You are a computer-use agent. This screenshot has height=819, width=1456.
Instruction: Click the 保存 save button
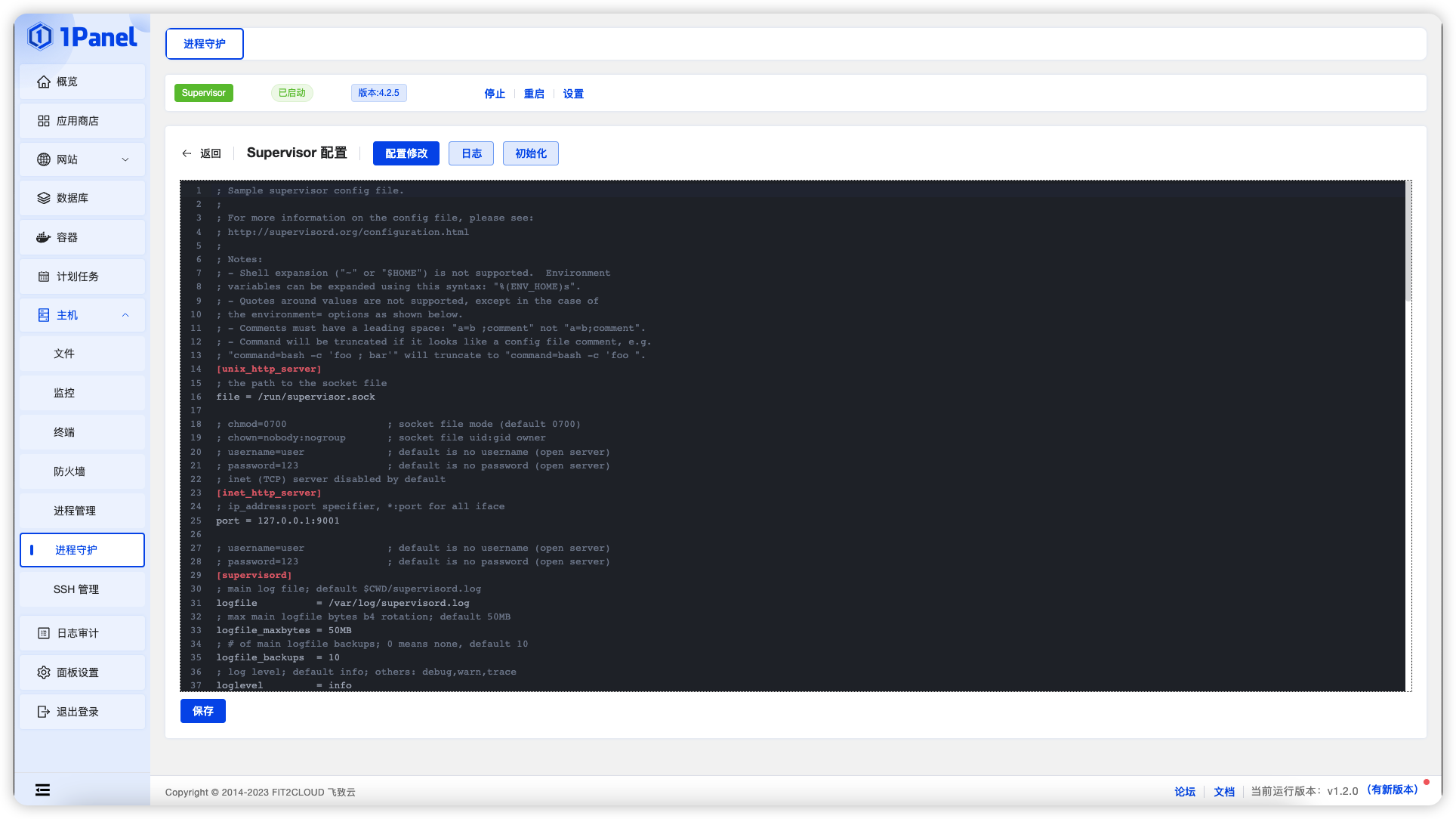tap(203, 711)
